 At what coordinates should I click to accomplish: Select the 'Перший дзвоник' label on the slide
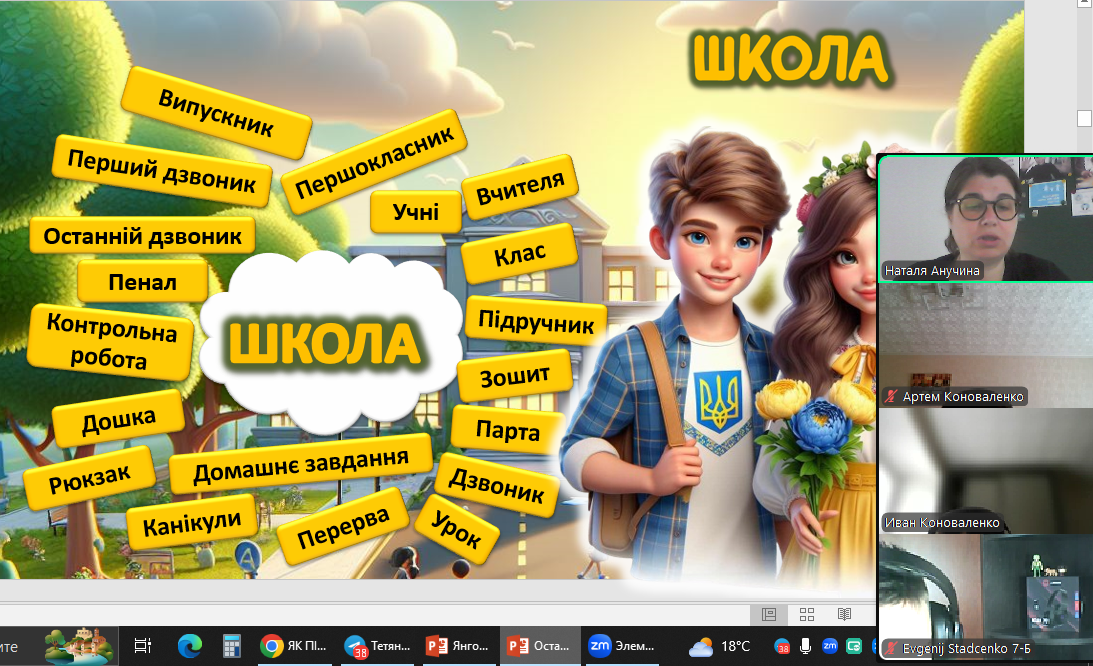click(162, 172)
